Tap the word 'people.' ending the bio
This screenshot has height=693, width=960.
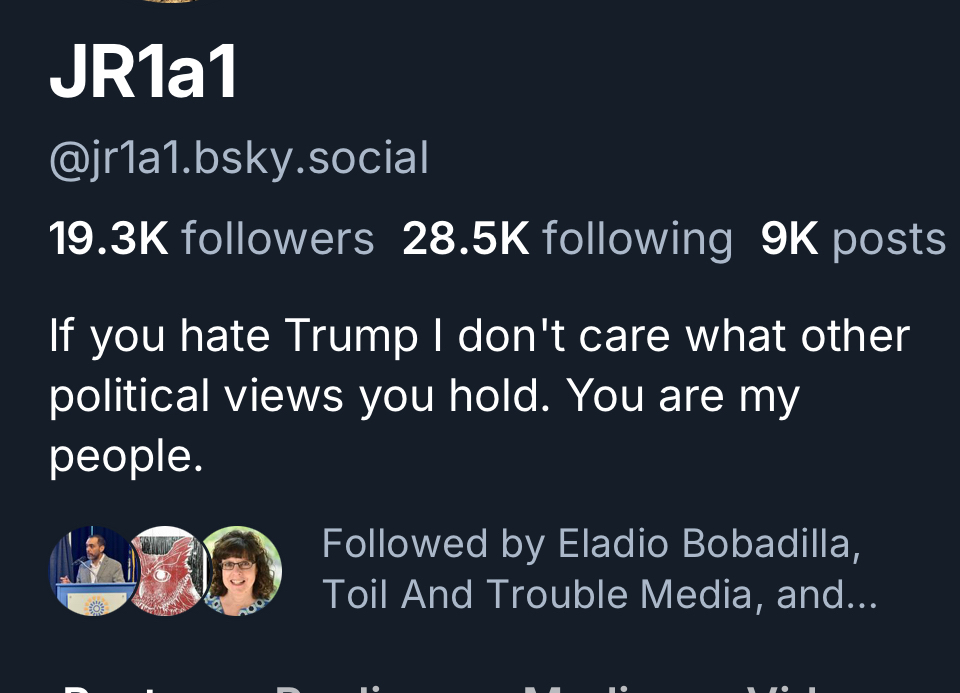click(x=126, y=456)
